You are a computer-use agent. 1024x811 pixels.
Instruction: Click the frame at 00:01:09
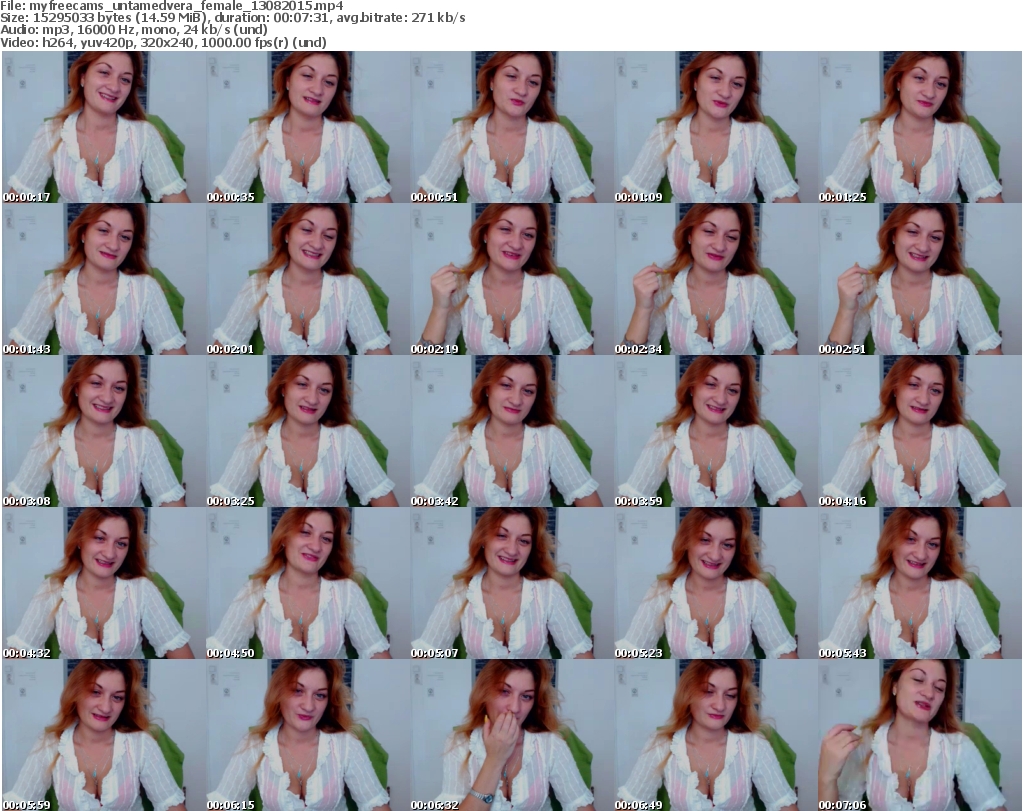coord(715,127)
